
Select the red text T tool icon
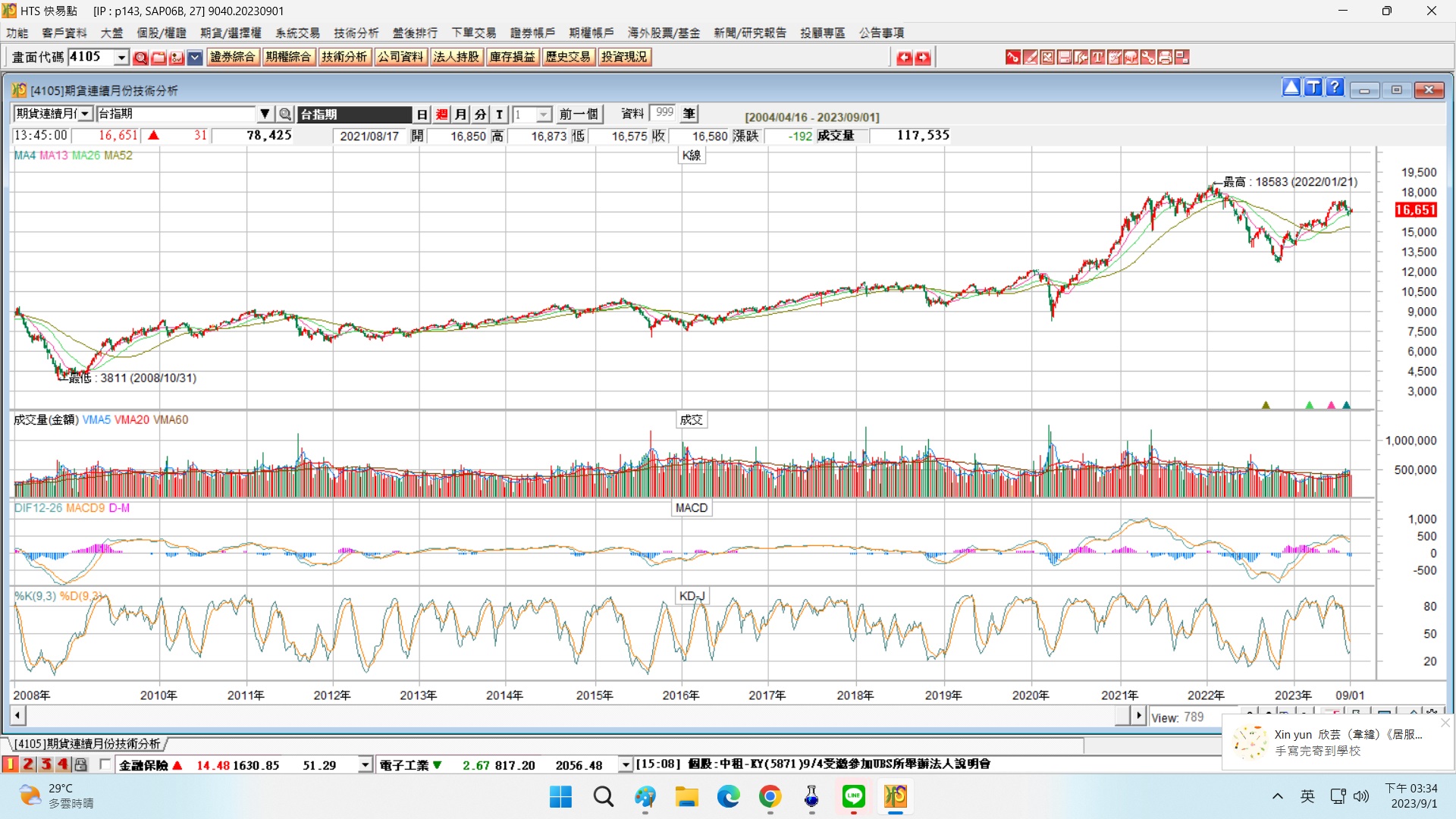pos(1097,58)
